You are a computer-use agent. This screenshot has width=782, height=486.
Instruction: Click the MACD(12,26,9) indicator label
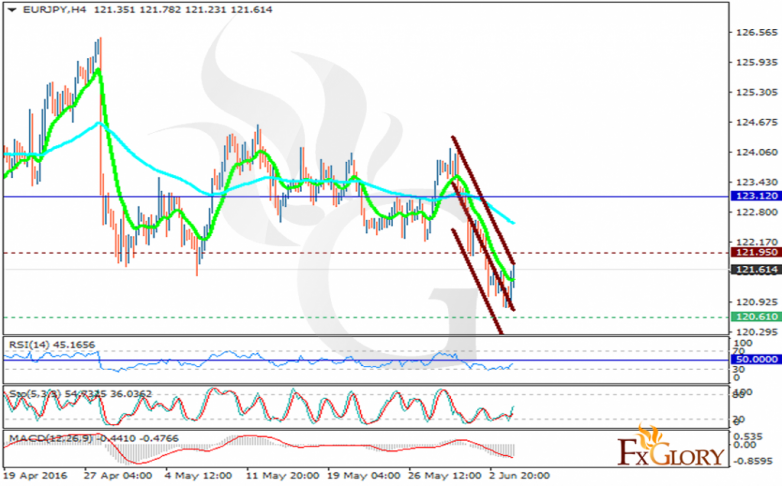(93, 439)
